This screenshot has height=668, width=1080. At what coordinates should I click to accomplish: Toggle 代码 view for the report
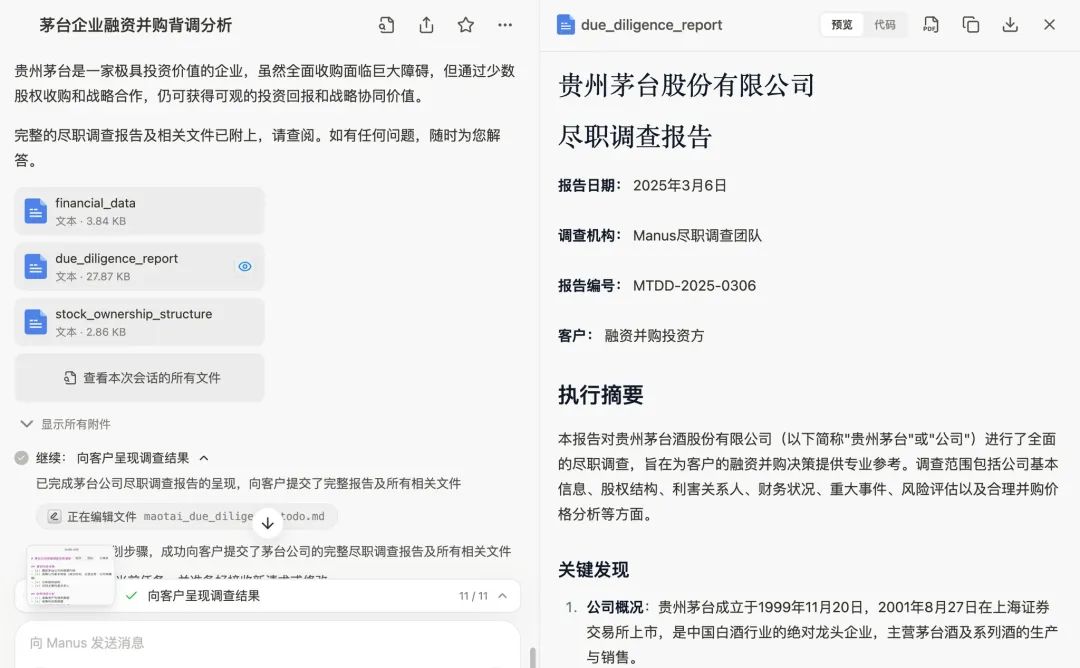(x=884, y=24)
